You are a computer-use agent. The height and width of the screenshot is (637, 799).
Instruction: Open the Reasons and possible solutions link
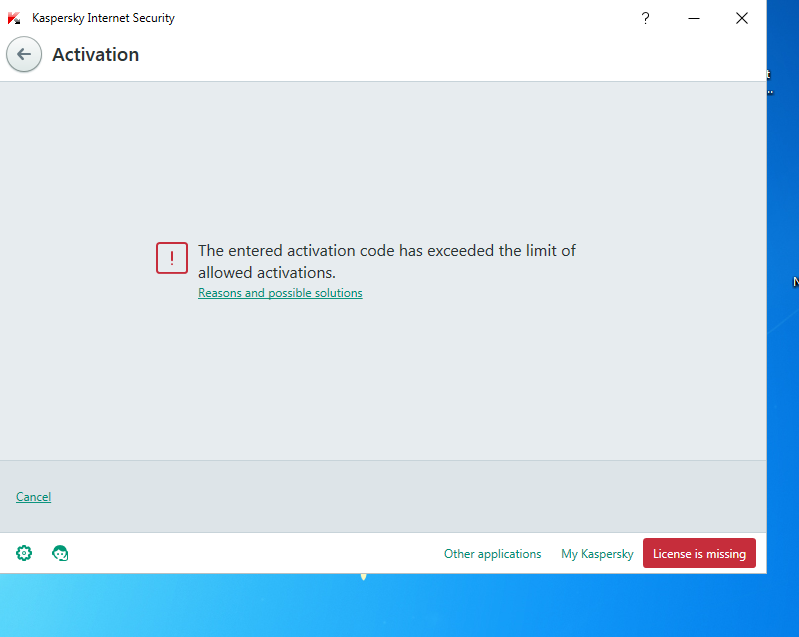tap(280, 293)
